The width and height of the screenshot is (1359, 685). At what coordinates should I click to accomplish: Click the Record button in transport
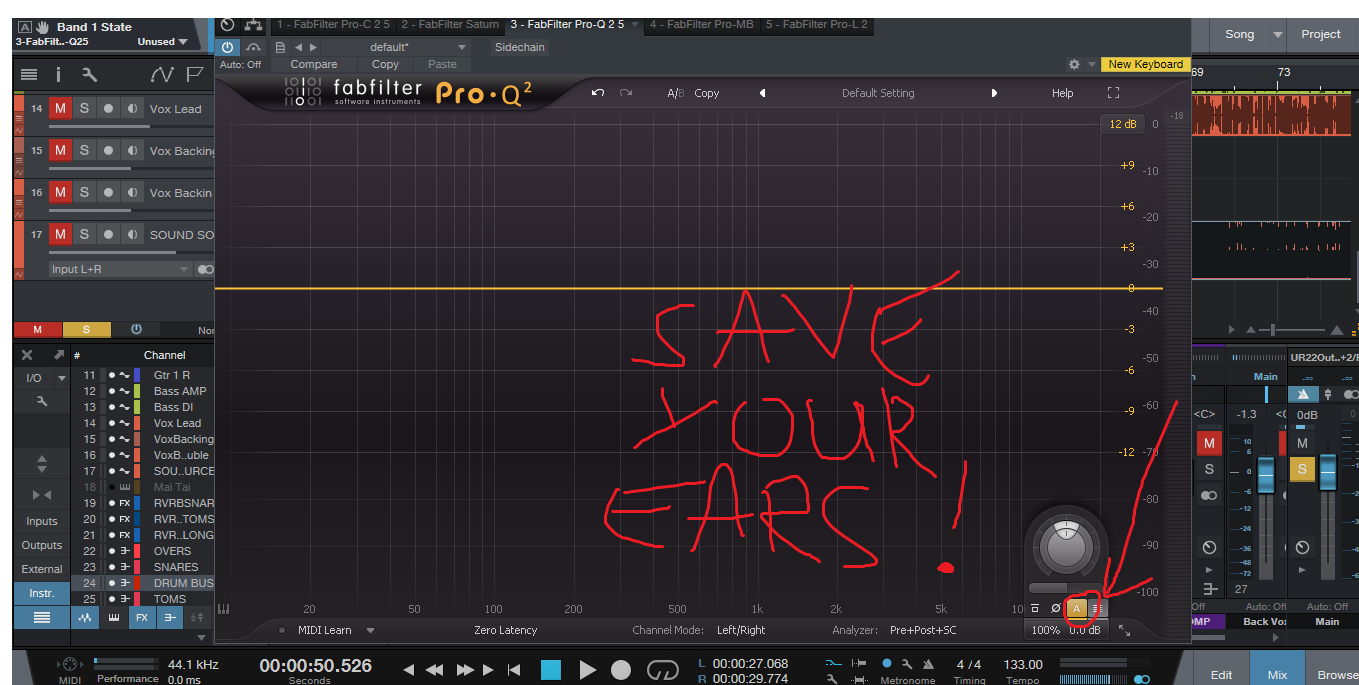click(x=622, y=669)
